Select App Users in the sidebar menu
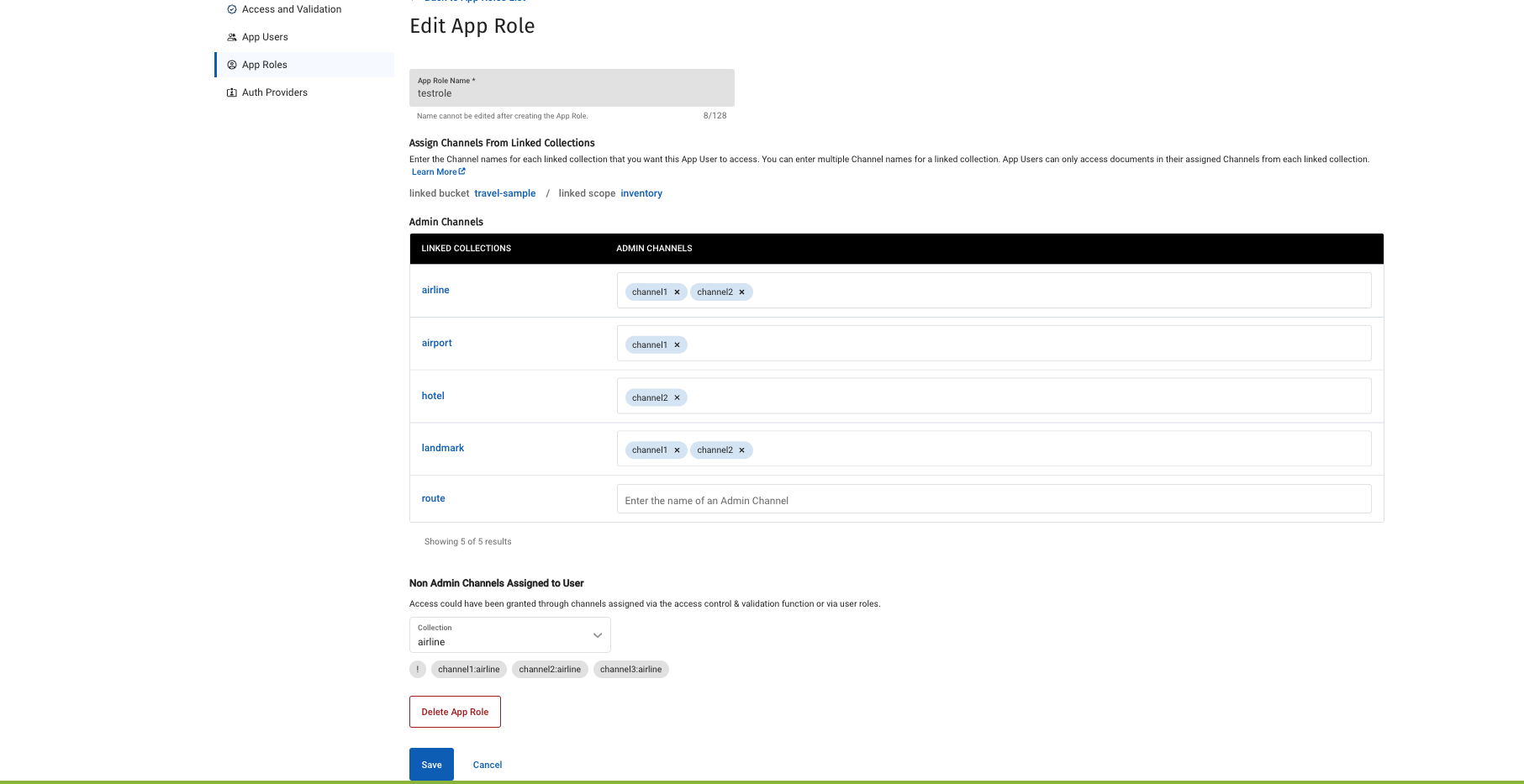 (265, 37)
